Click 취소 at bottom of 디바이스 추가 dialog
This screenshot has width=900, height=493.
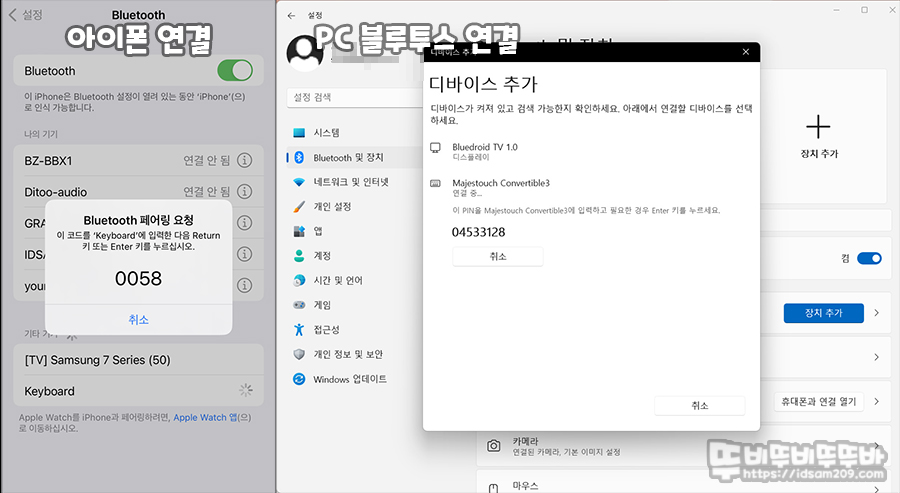pyautogui.click(x=700, y=406)
